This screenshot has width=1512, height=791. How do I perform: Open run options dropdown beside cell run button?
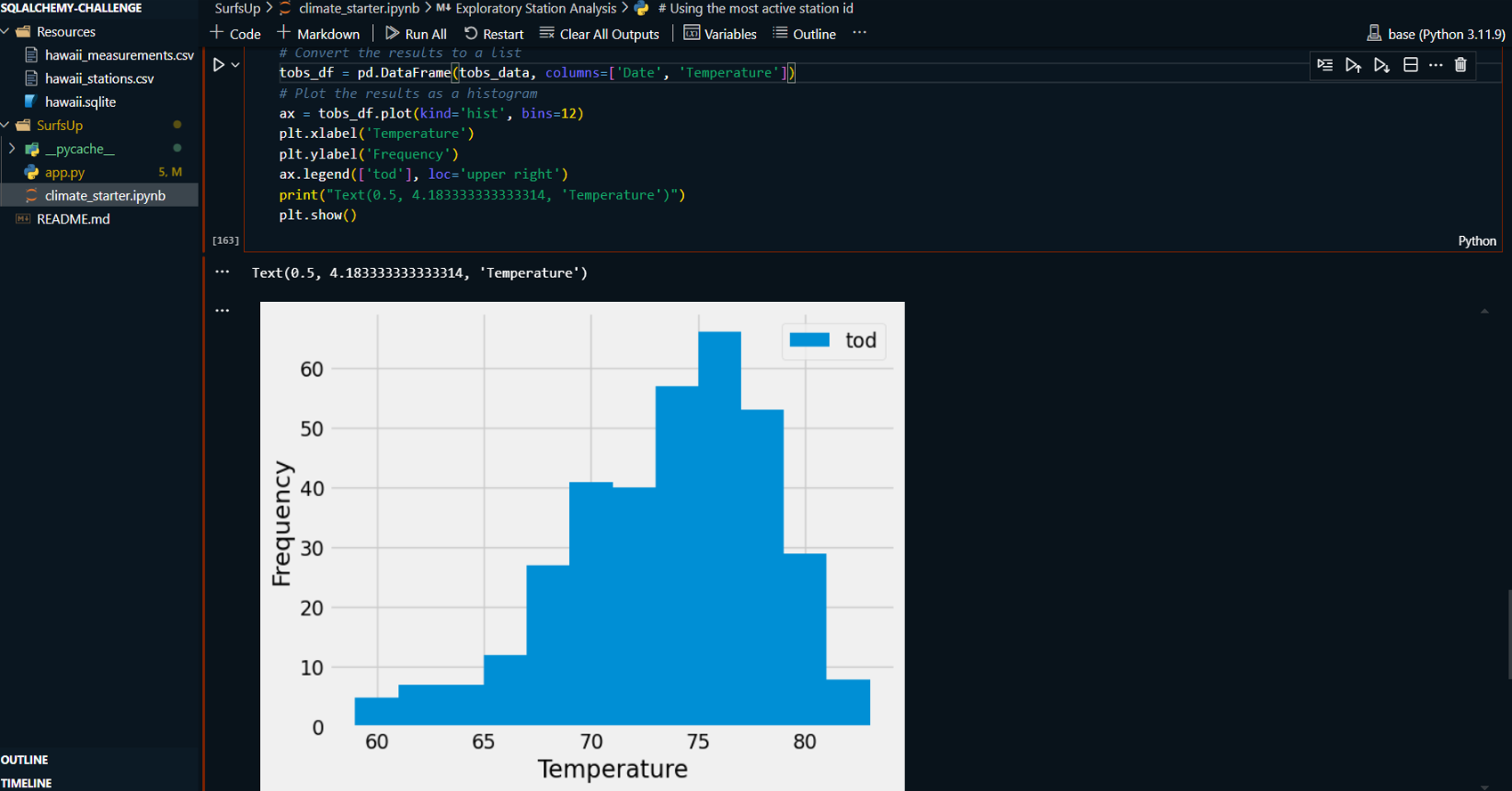click(235, 65)
